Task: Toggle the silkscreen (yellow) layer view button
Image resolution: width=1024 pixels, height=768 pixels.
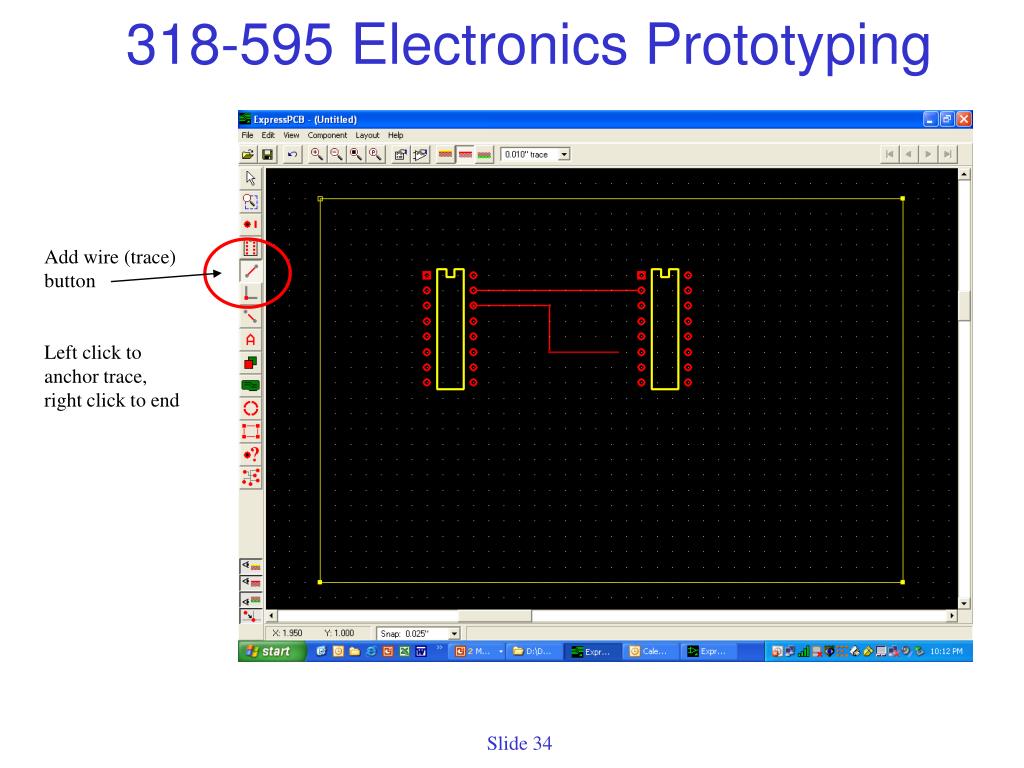Action: [x=445, y=155]
